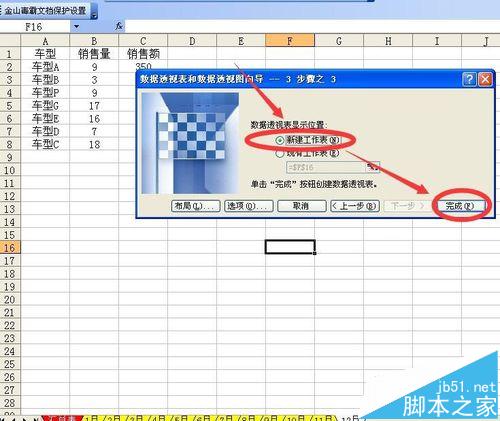Click cell 车型C
Screen dimensions: 500x421
(x=45, y=144)
